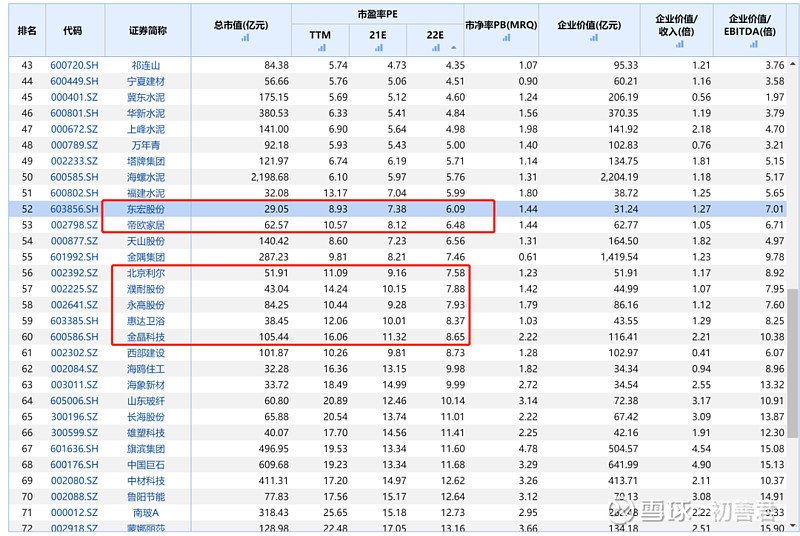Select security name 宁夏建材

[146, 81]
